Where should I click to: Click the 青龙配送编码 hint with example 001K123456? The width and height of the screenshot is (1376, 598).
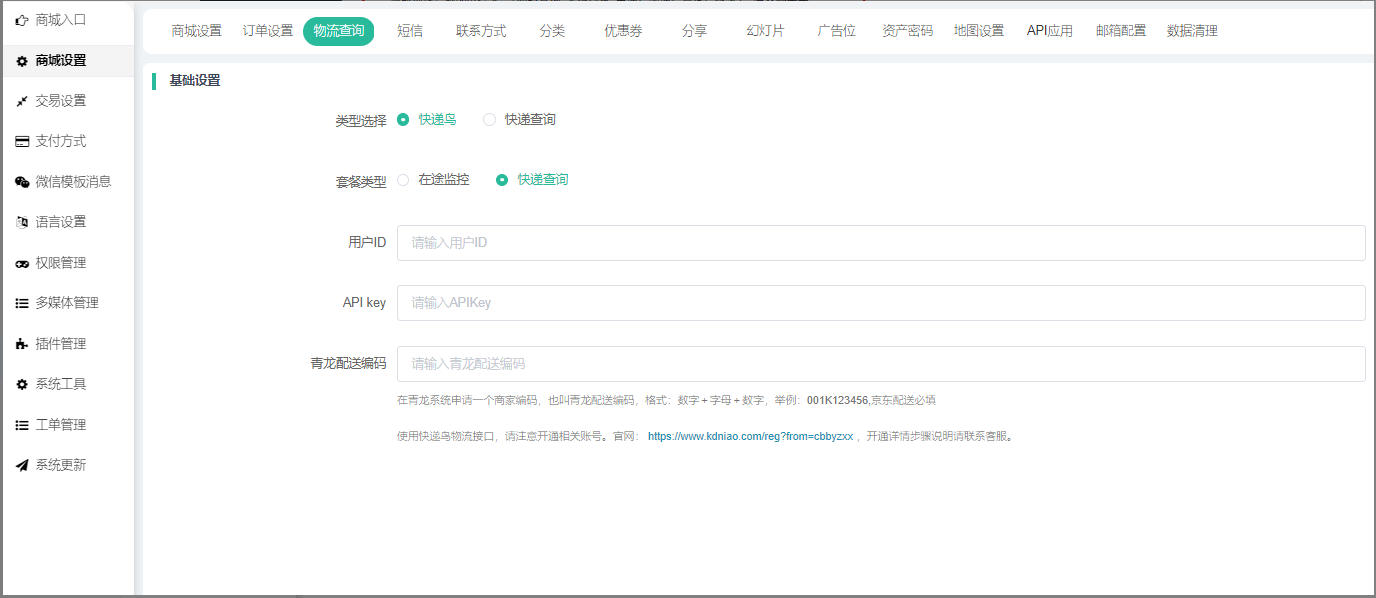click(666, 400)
